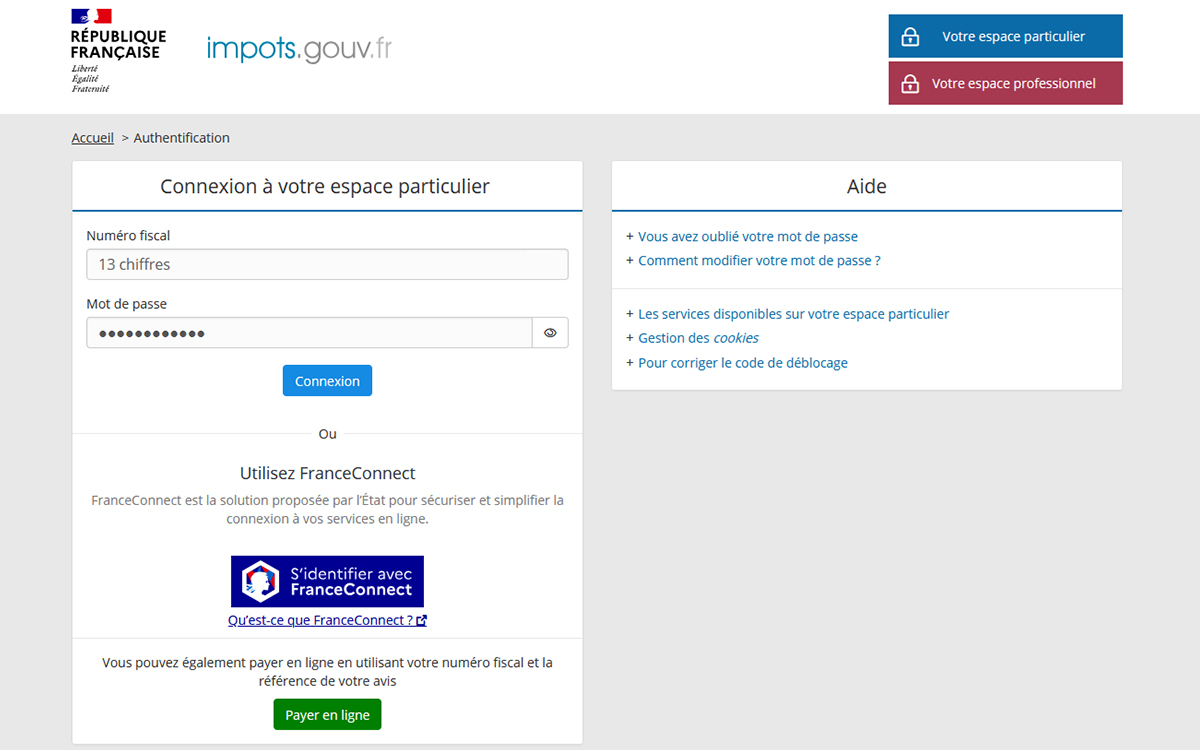This screenshot has height=750, width=1200.
Task: Open the impots.gouv.fr site logo
Action: tap(299, 48)
